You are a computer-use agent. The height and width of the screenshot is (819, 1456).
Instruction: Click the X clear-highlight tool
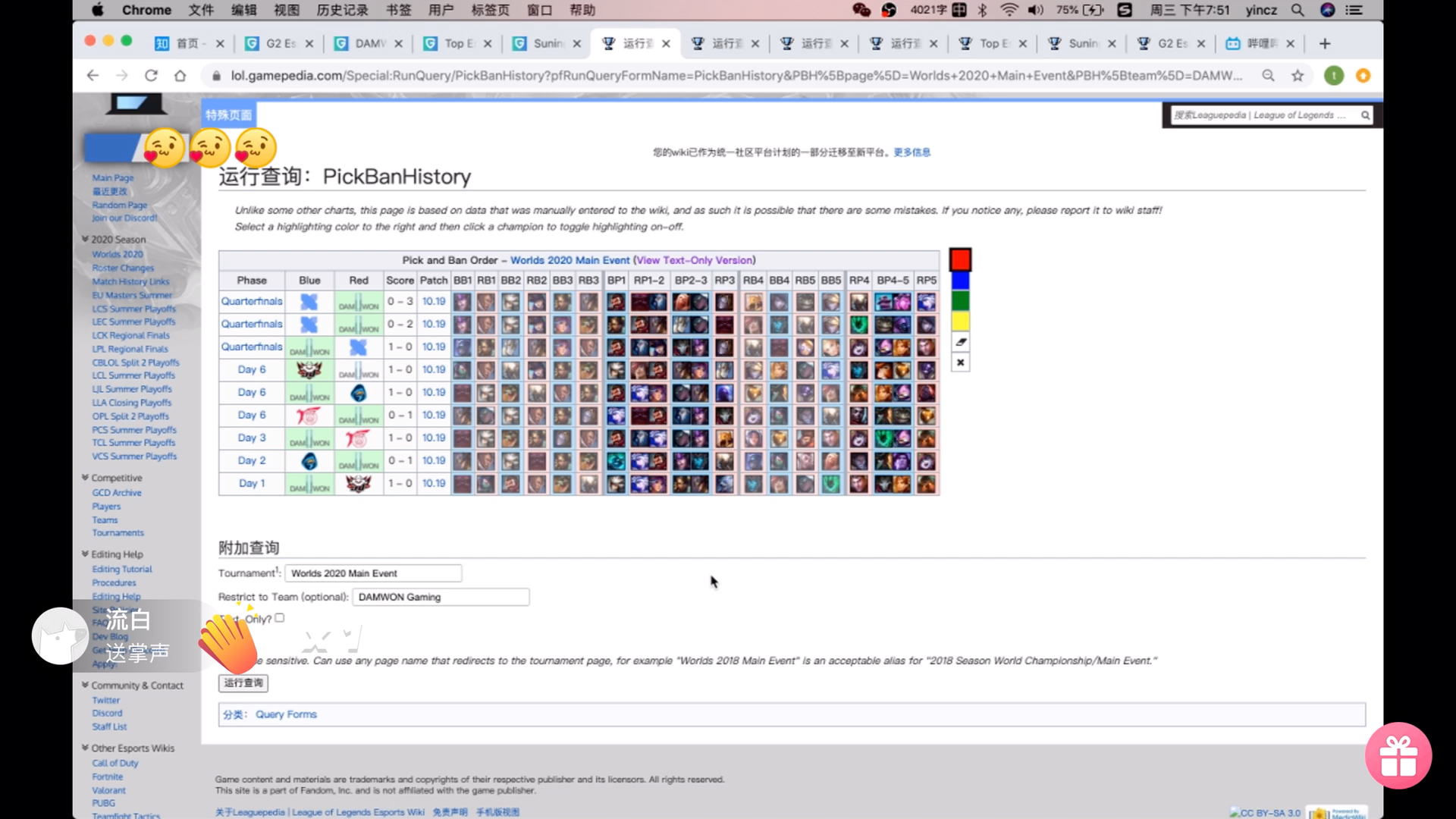pyautogui.click(x=960, y=362)
